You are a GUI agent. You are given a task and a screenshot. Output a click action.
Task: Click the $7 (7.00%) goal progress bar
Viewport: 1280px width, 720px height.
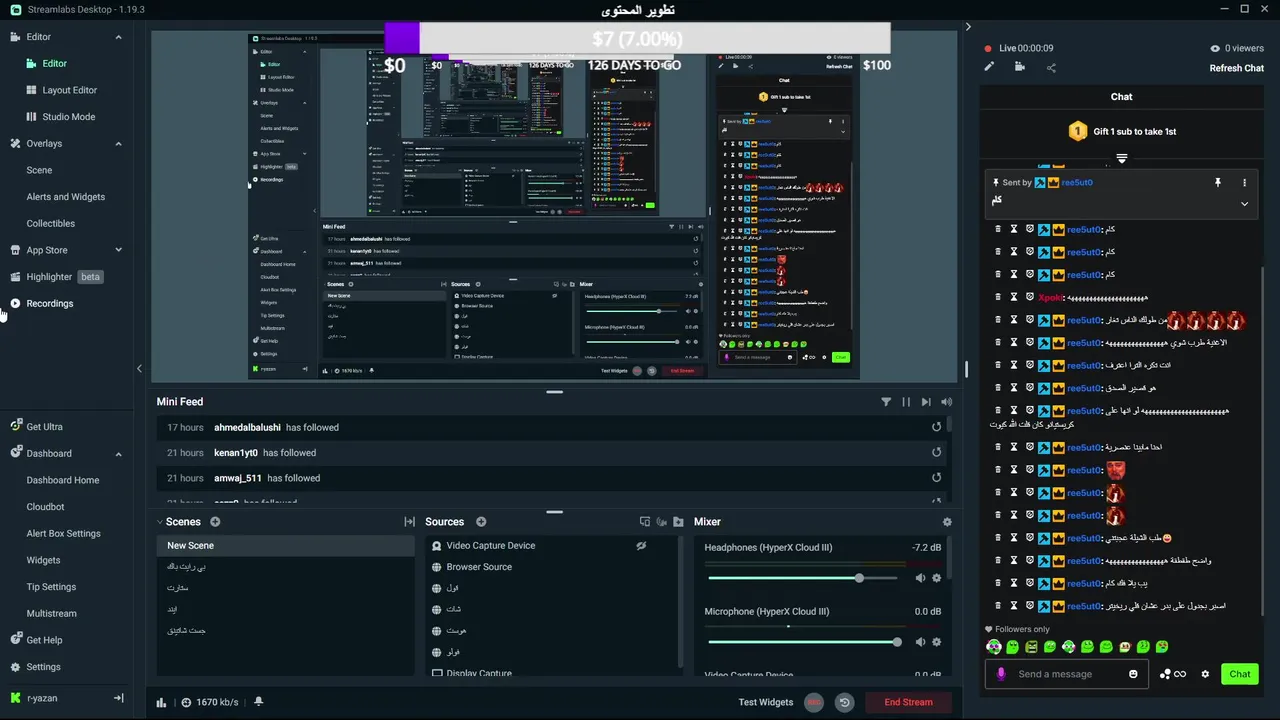point(637,39)
